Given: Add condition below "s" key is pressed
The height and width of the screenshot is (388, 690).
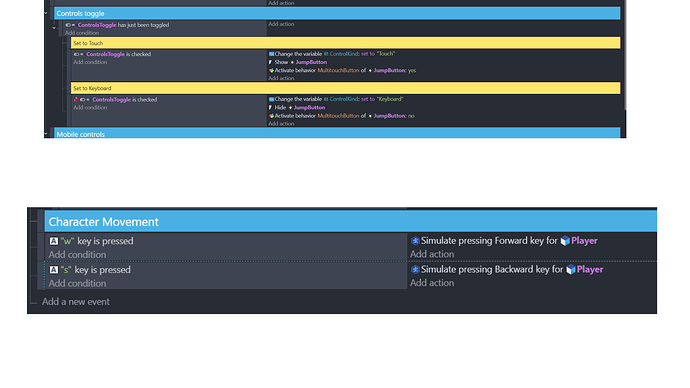Looking at the screenshot, I should point(77,283).
